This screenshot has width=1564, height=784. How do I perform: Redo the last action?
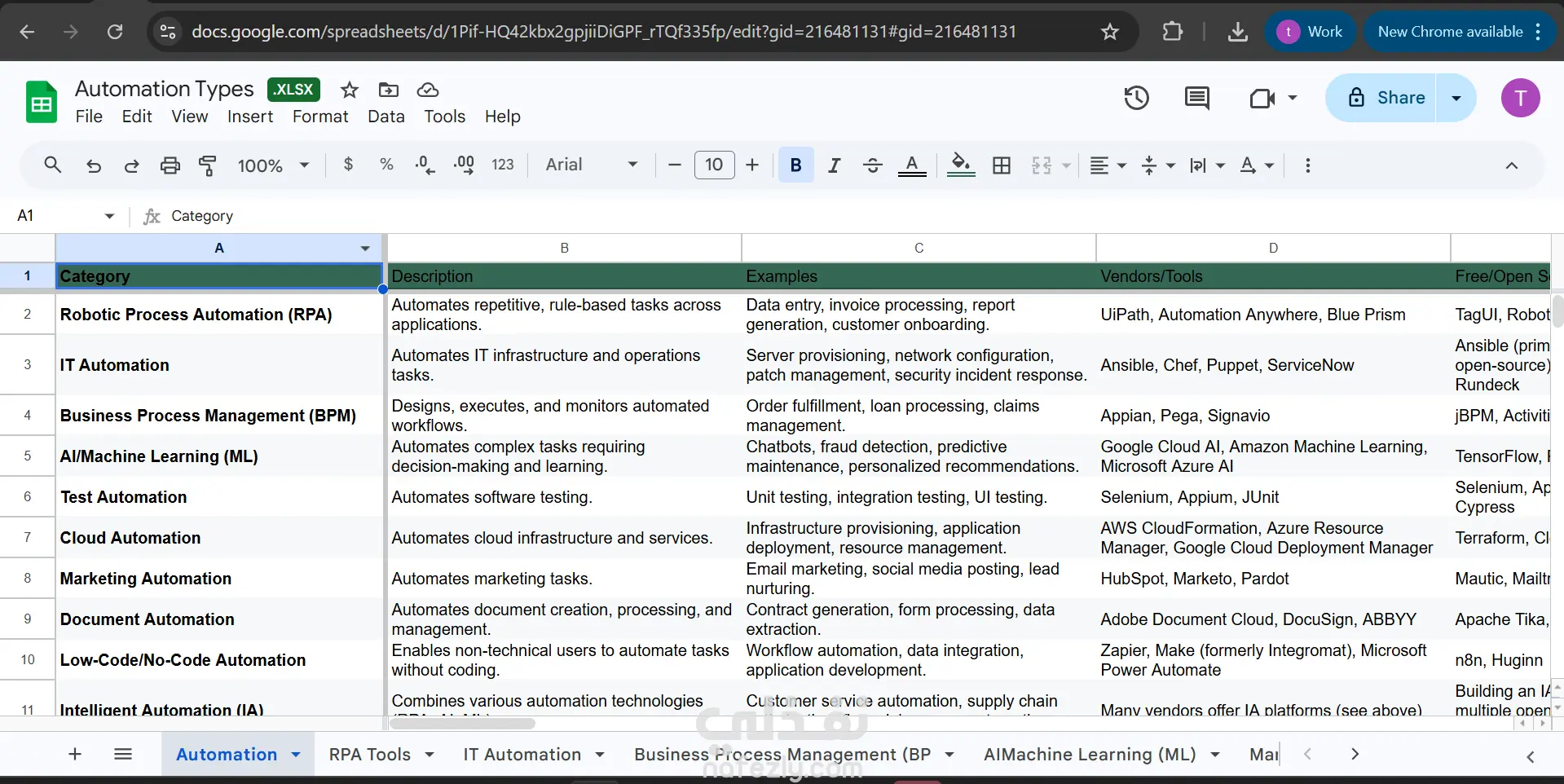[x=131, y=165]
